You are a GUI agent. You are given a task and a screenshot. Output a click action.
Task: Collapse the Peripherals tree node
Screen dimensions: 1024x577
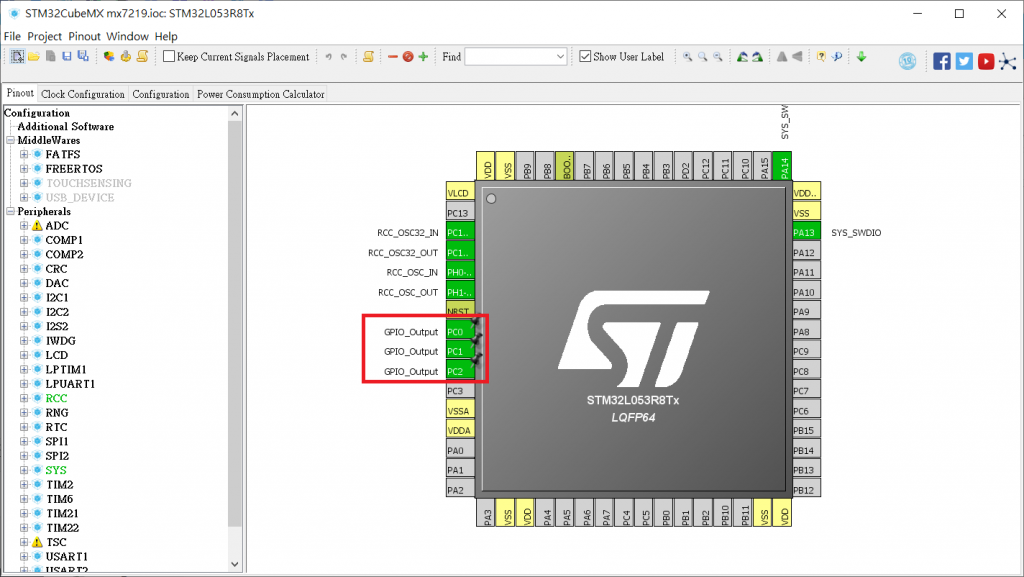[10, 211]
